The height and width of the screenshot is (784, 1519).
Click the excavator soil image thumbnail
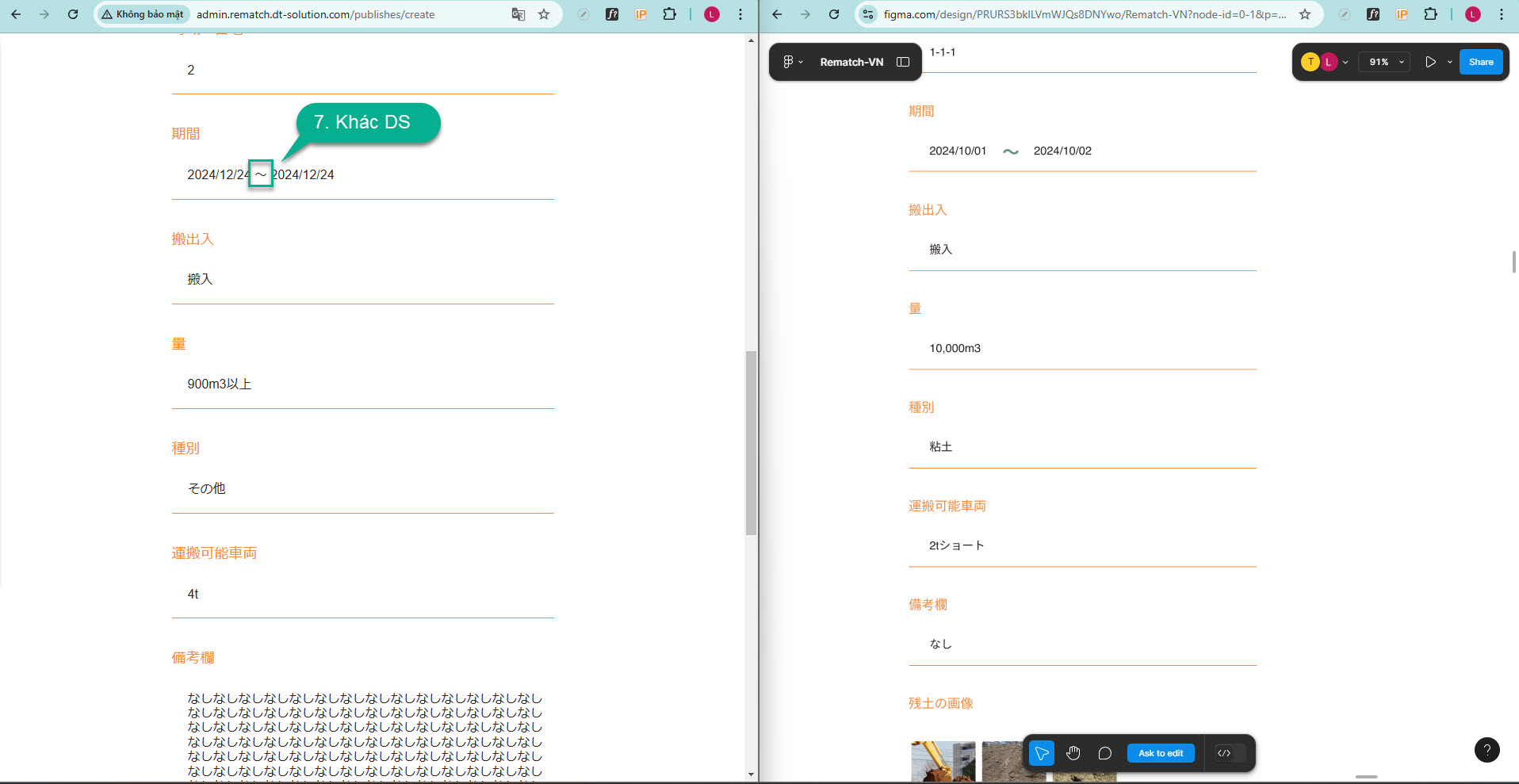(x=943, y=761)
